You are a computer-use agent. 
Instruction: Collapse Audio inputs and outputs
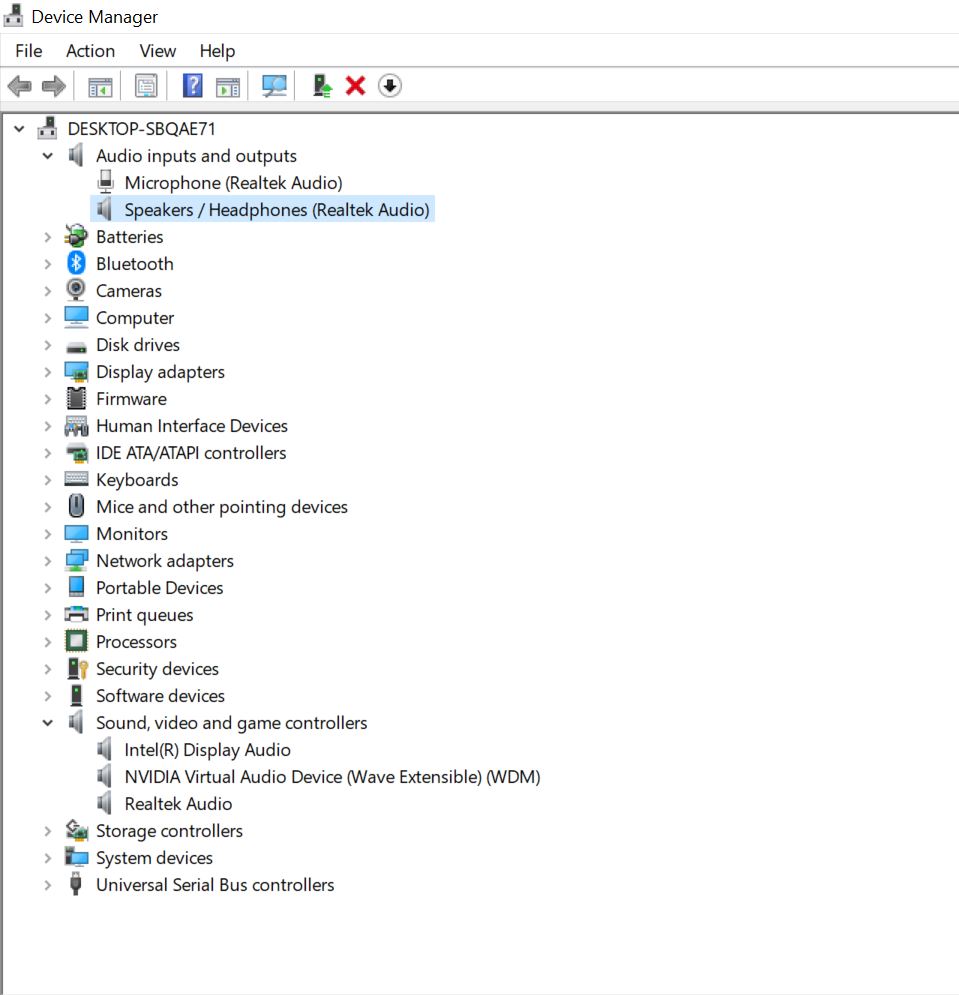(48, 155)
